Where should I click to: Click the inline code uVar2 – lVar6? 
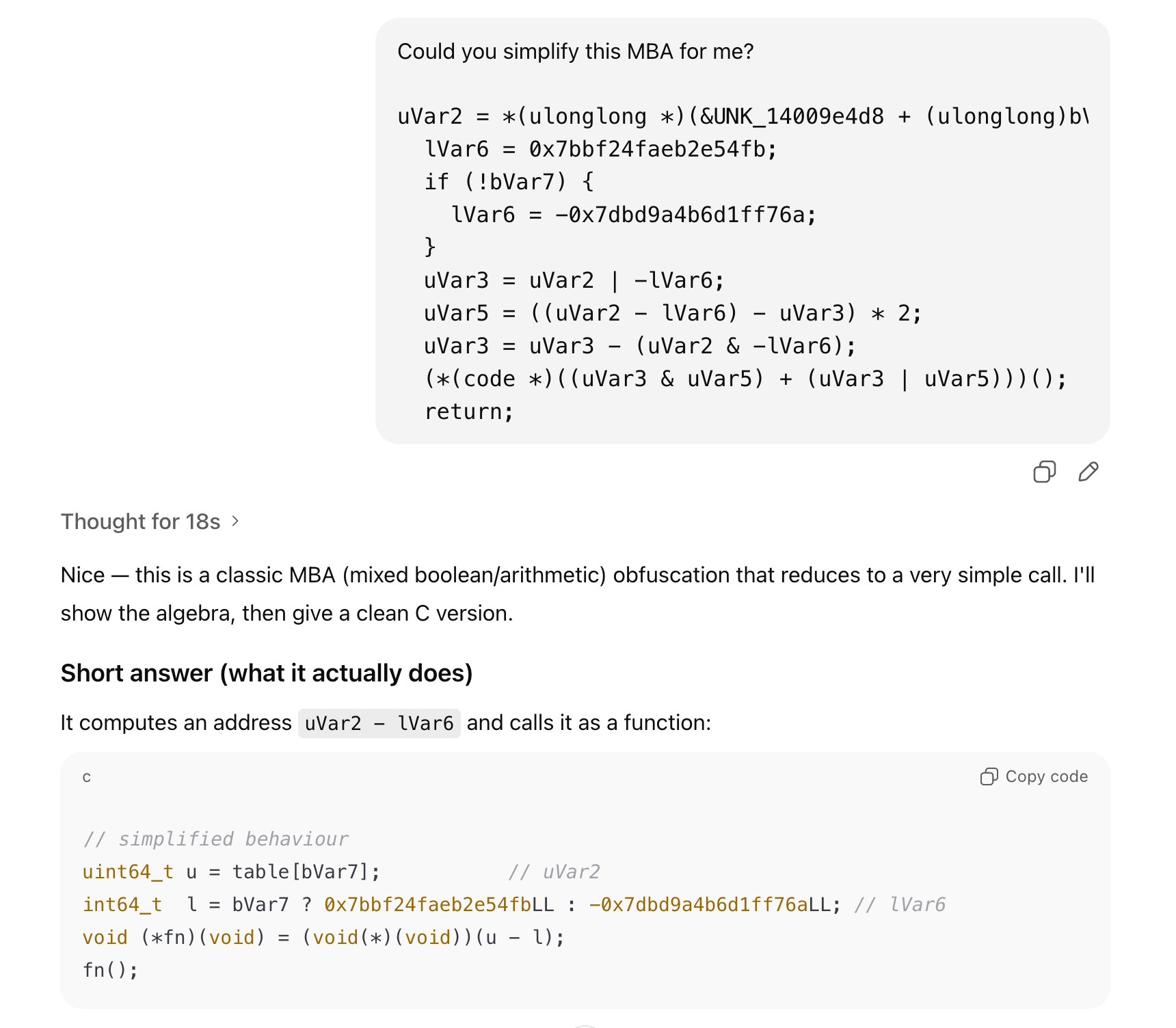[x=379, y=723]
